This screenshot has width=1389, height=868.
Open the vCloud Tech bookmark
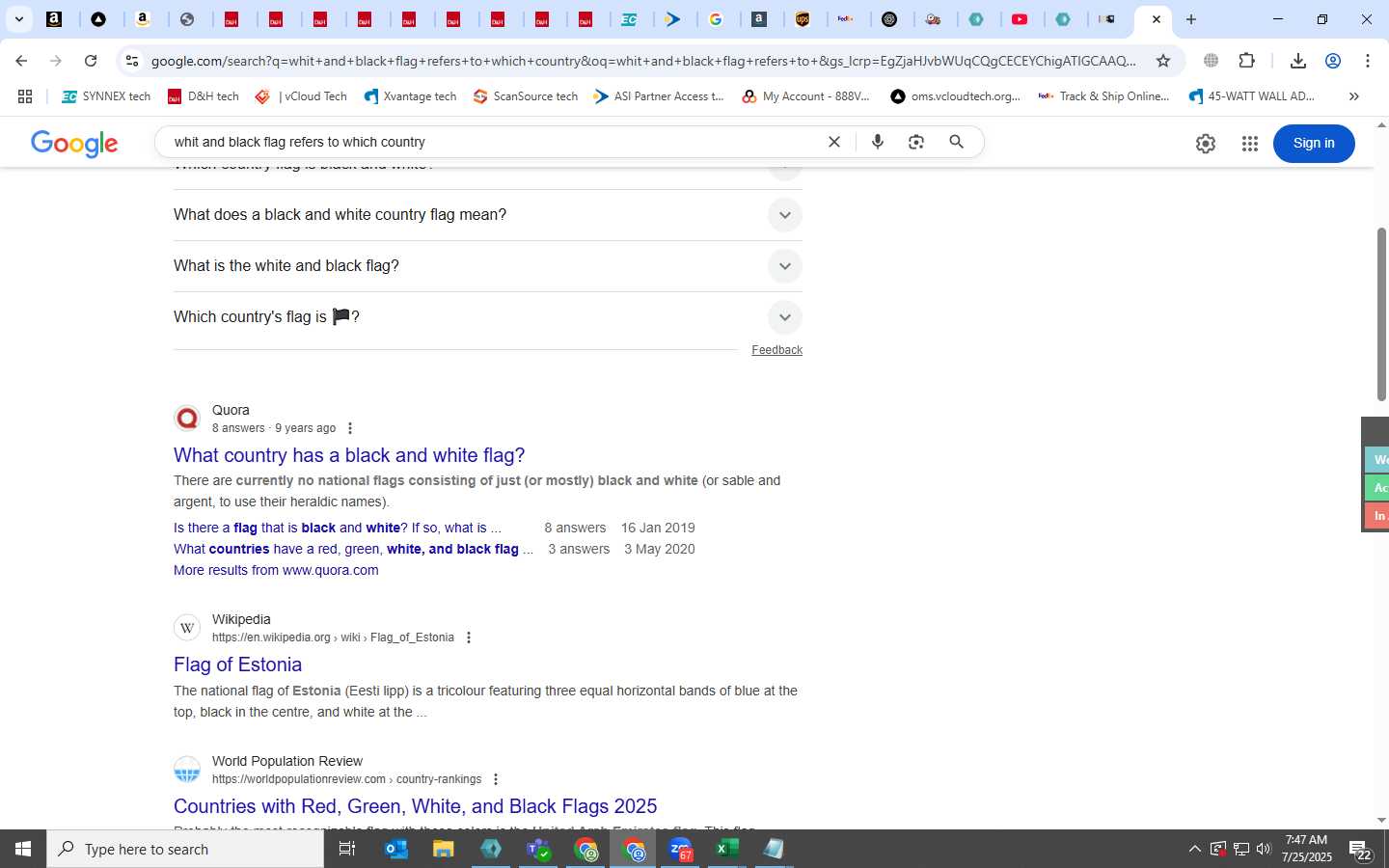pyautogui.click(x=301, y=96)
